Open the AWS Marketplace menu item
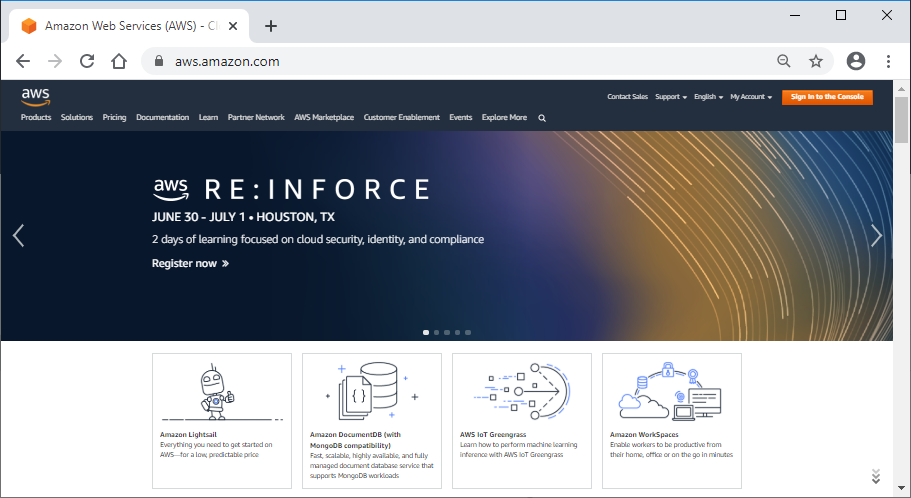This screenshot has width=911, height=498. (x=324, y=117)
